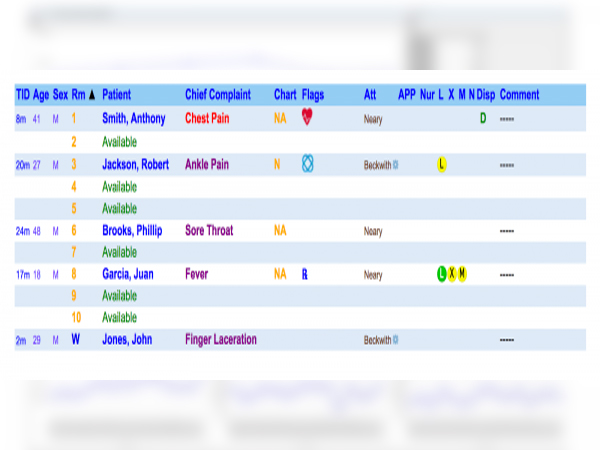
Task: Click attending Beckwith for Jackson, Robert
Action: 378,165
